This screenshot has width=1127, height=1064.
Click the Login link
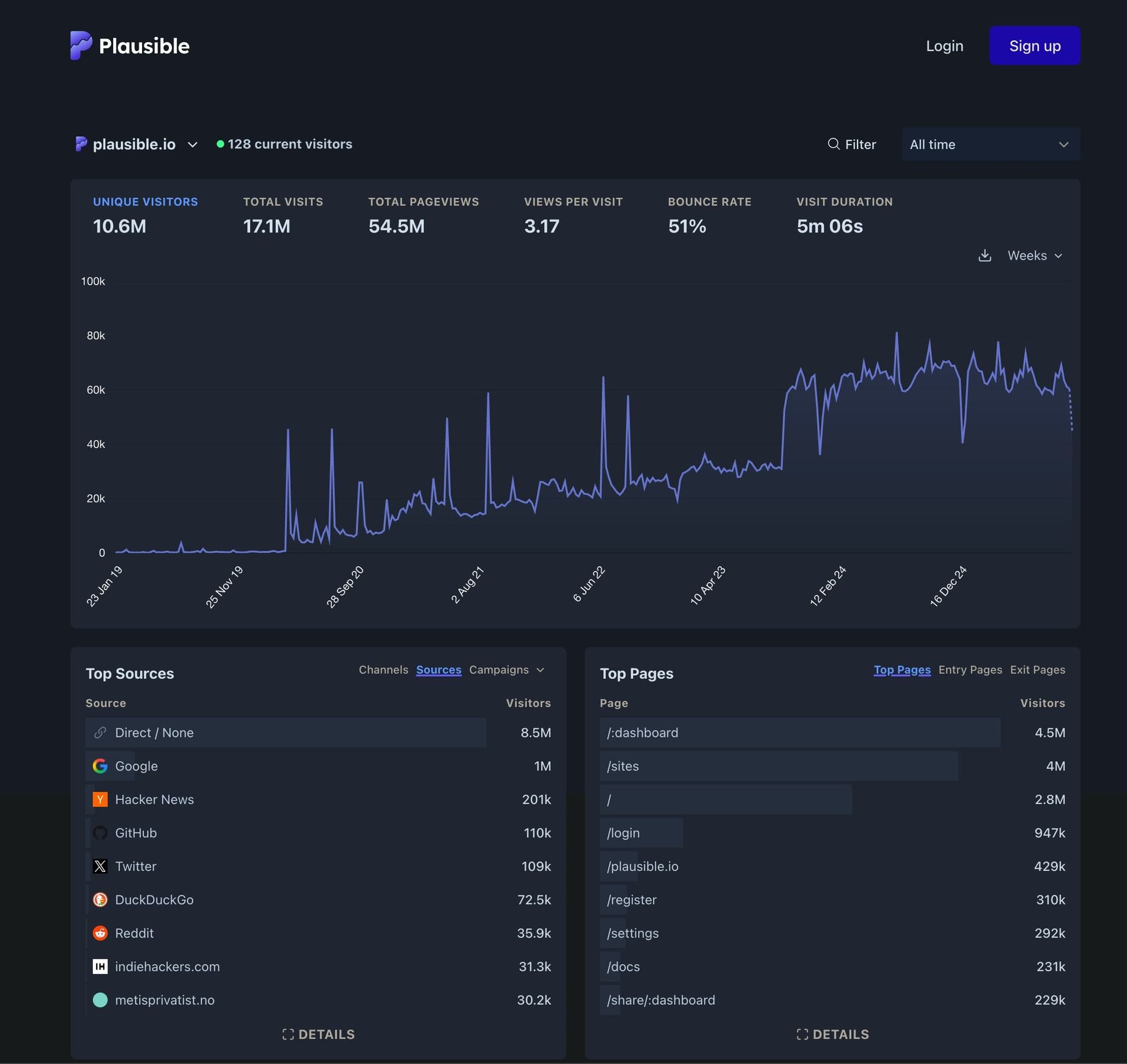[944, 46]
